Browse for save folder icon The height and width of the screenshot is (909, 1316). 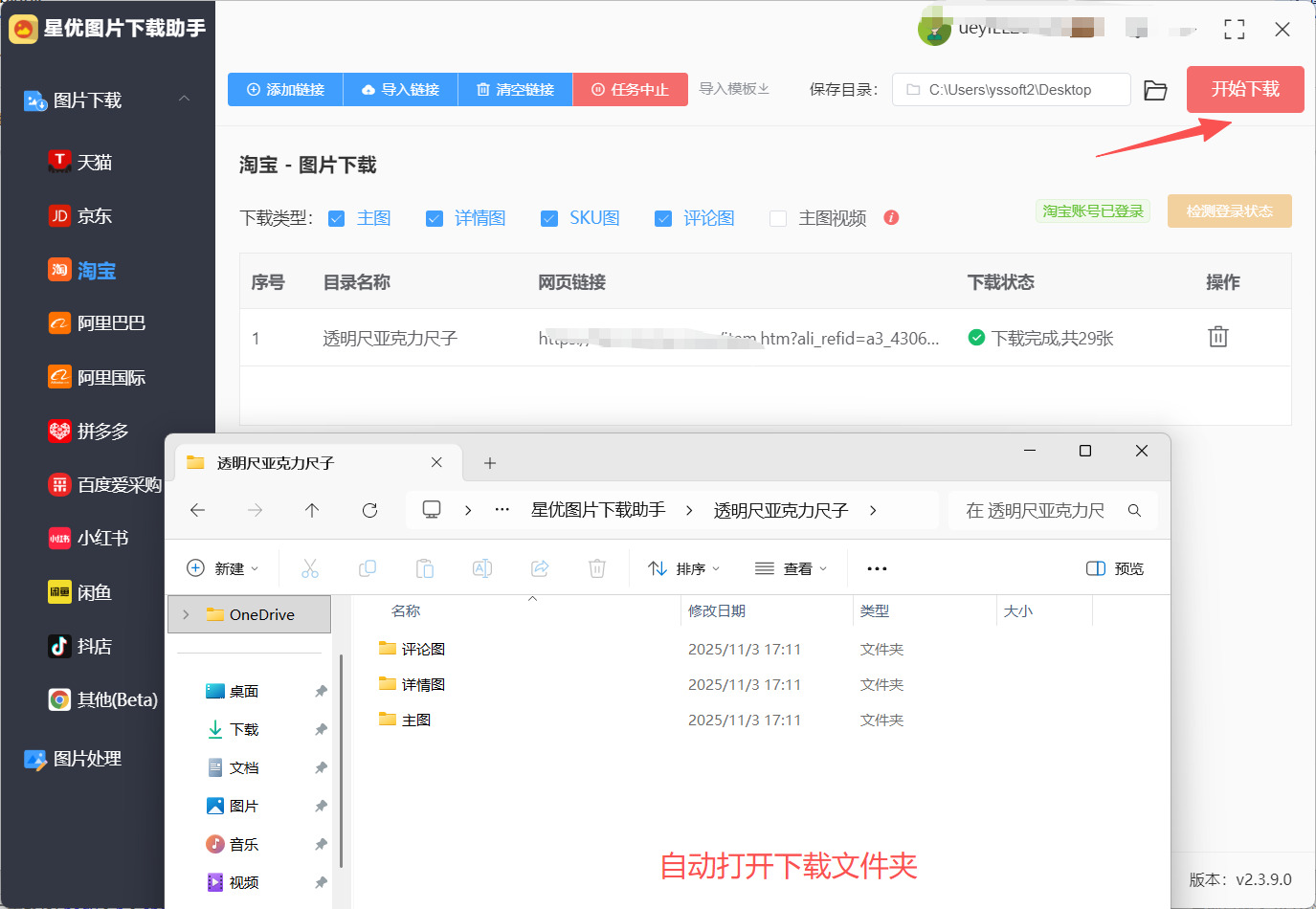[x=1155, y=90]
